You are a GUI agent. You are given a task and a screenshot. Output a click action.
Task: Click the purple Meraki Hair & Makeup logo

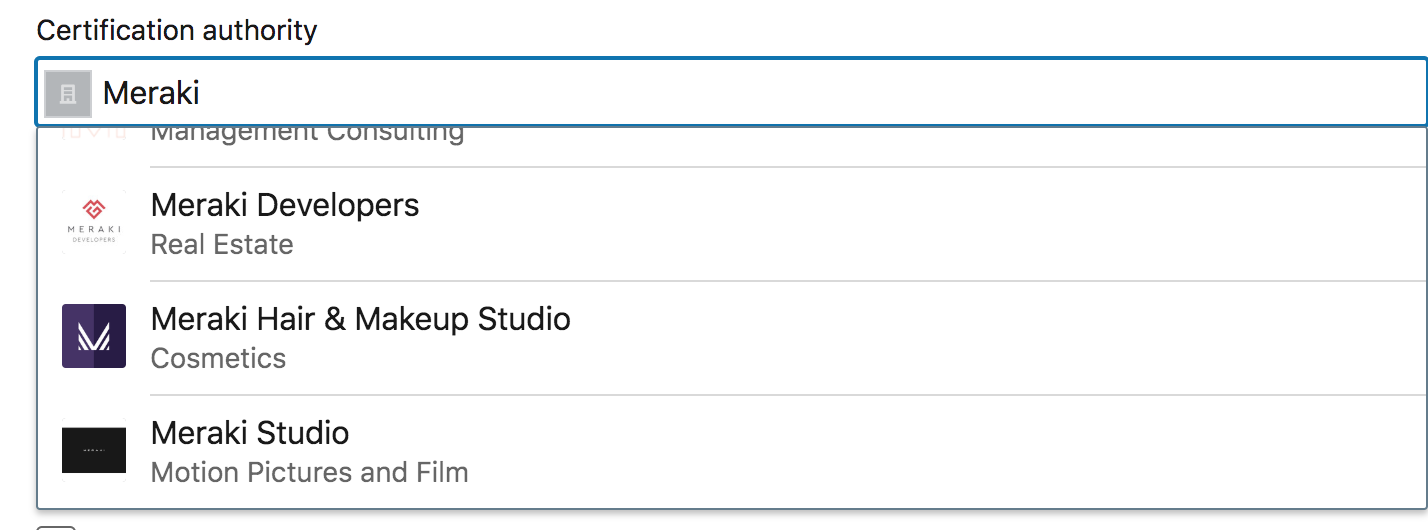[x=93, y=336]
